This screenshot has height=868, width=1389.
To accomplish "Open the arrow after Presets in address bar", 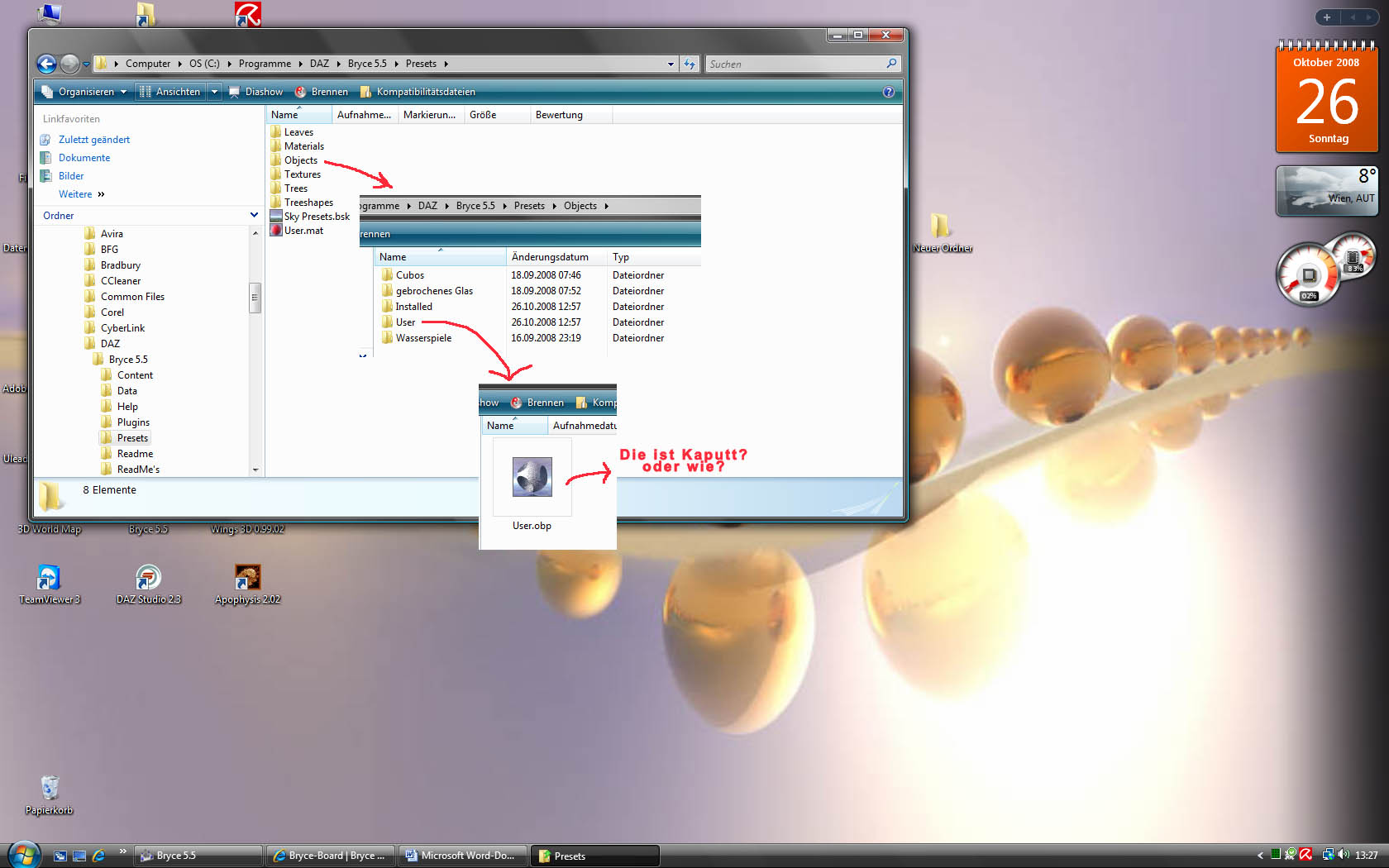I will (446, 64).
